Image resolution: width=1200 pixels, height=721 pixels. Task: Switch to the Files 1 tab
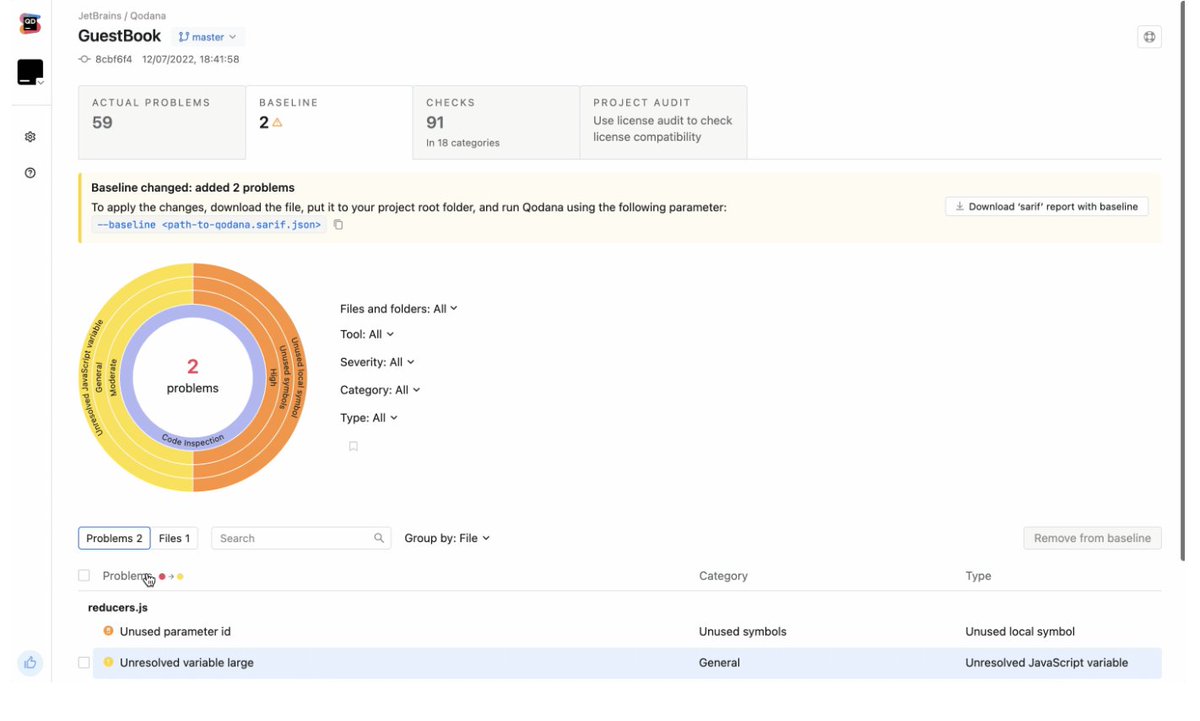tap(174, 537)
